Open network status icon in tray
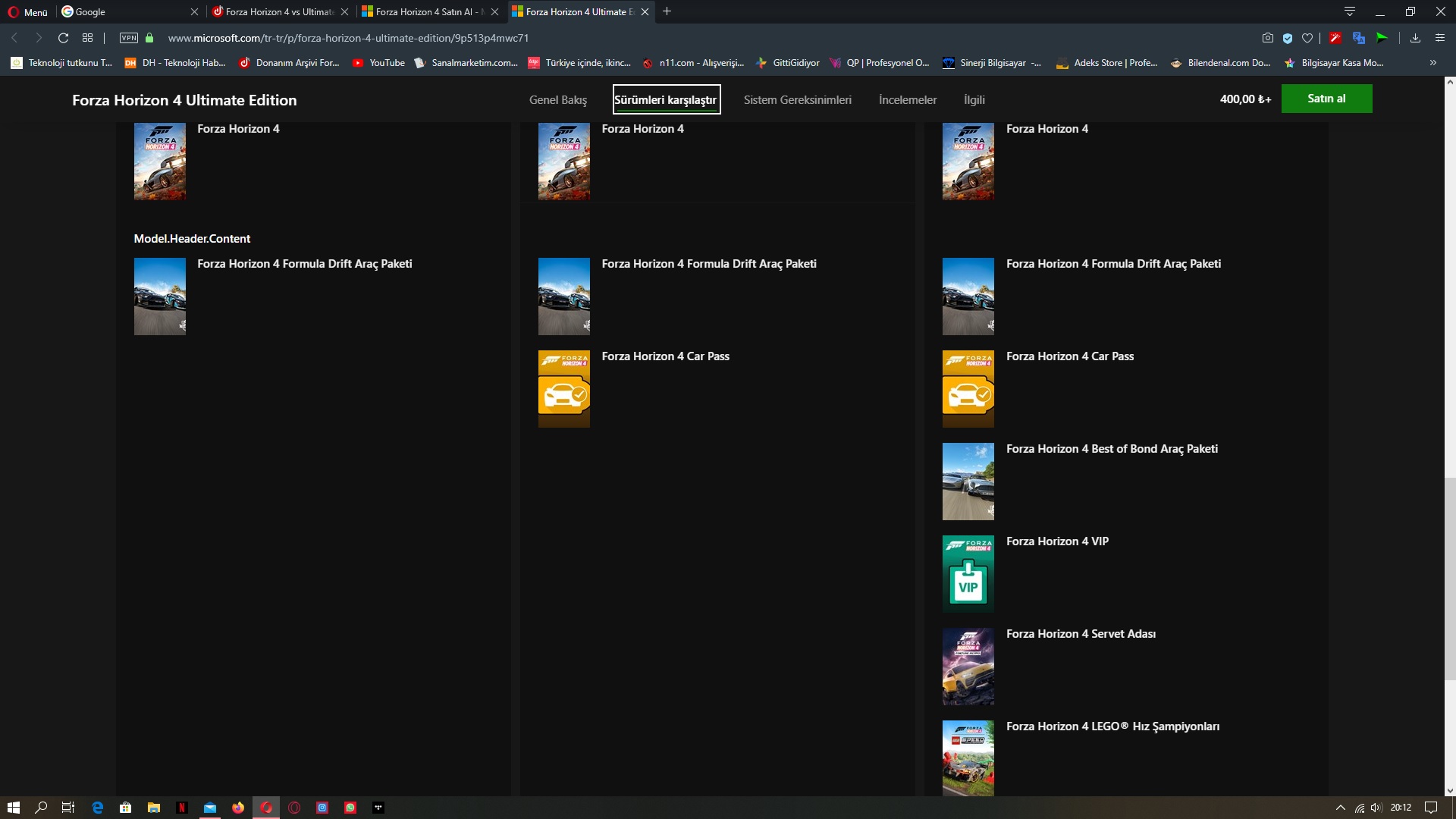 click(x=1360, y=808)
